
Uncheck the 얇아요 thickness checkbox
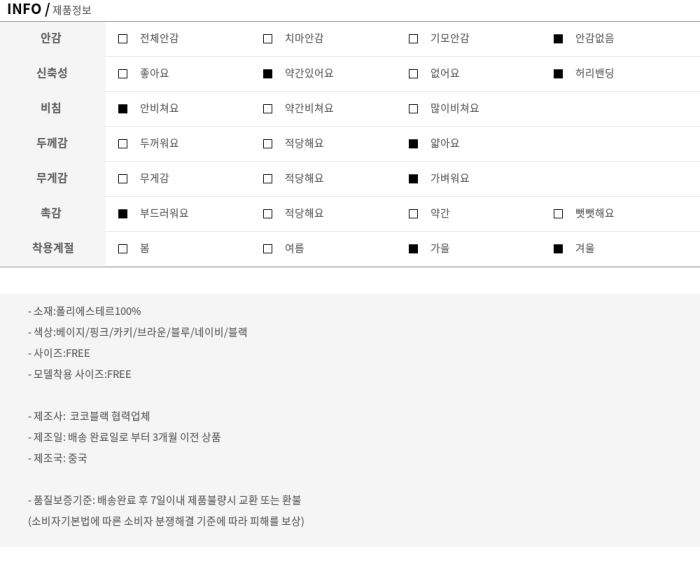click(x=413, y=144)
